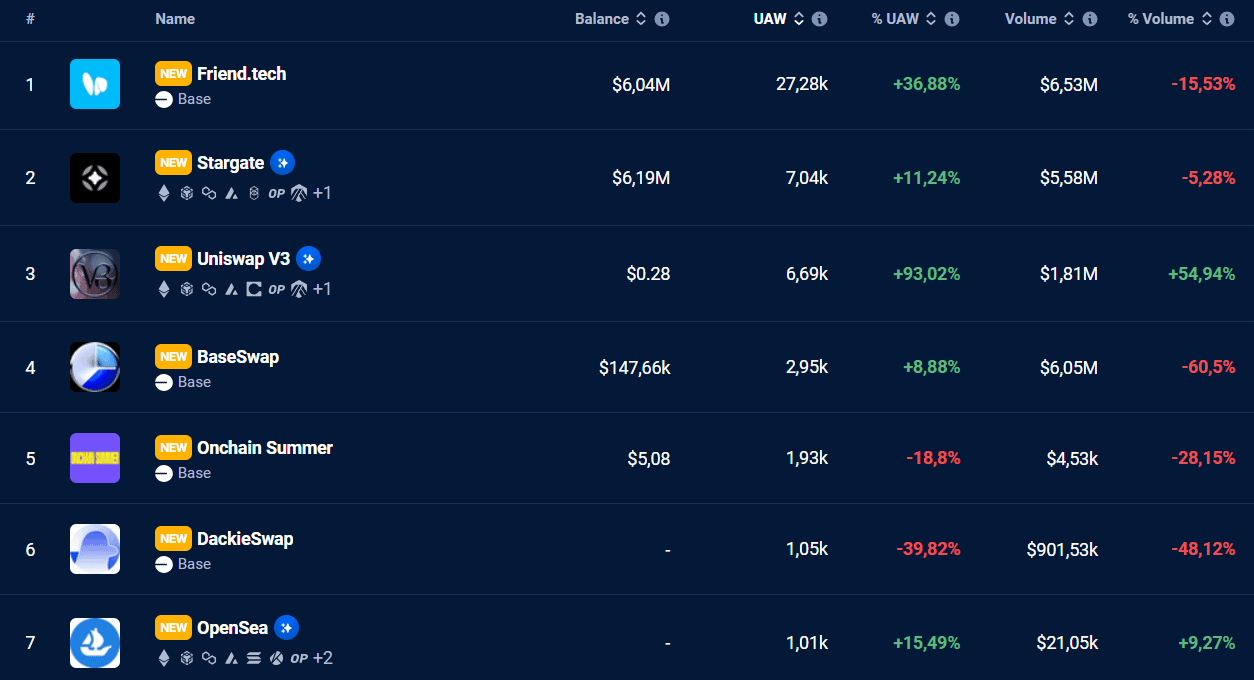Click the OpenSea app logo
This screenshot has width=1254, height=680.
click(x=95, y=643)
